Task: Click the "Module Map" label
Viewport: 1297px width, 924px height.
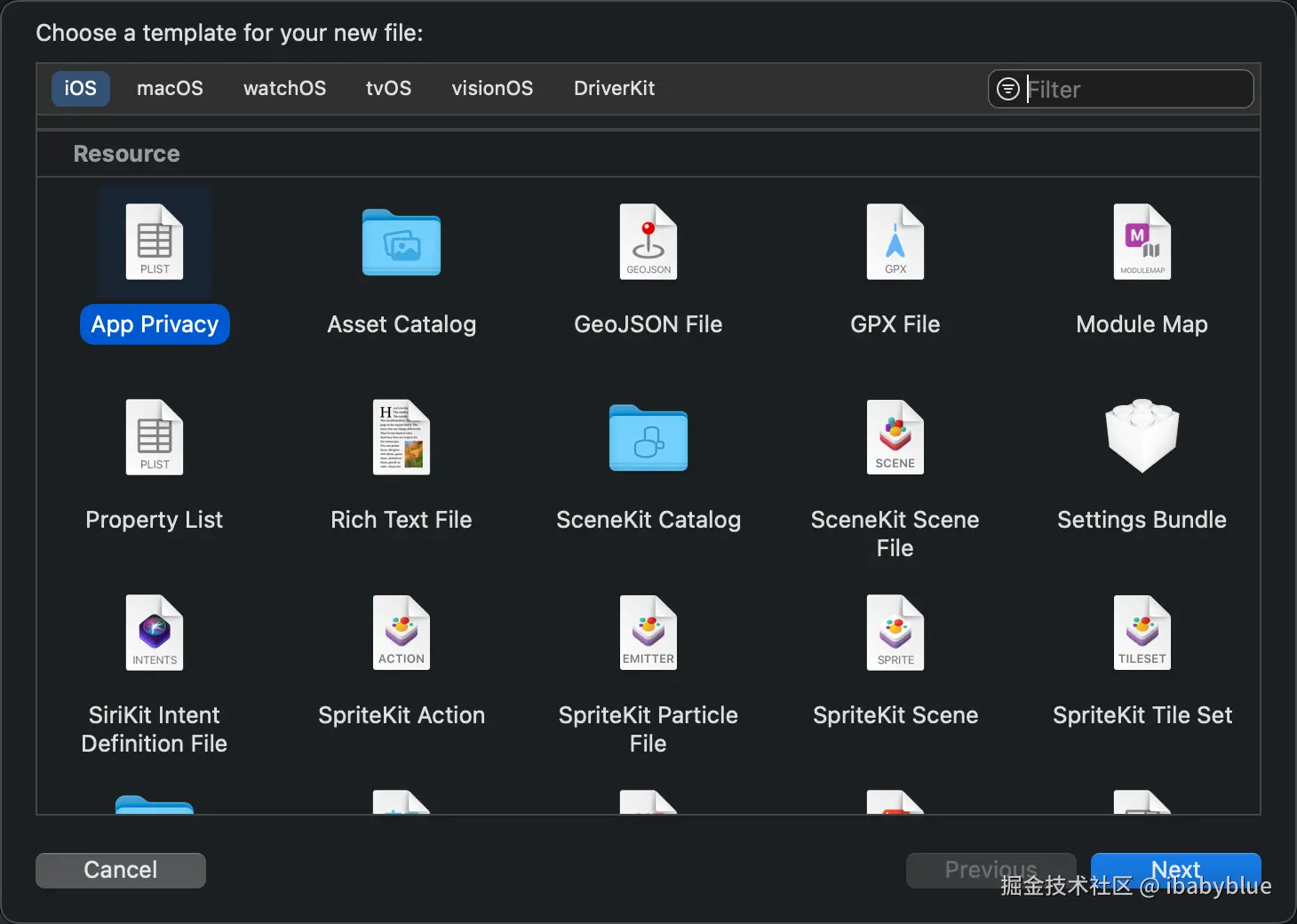Action: [1142, 324]
